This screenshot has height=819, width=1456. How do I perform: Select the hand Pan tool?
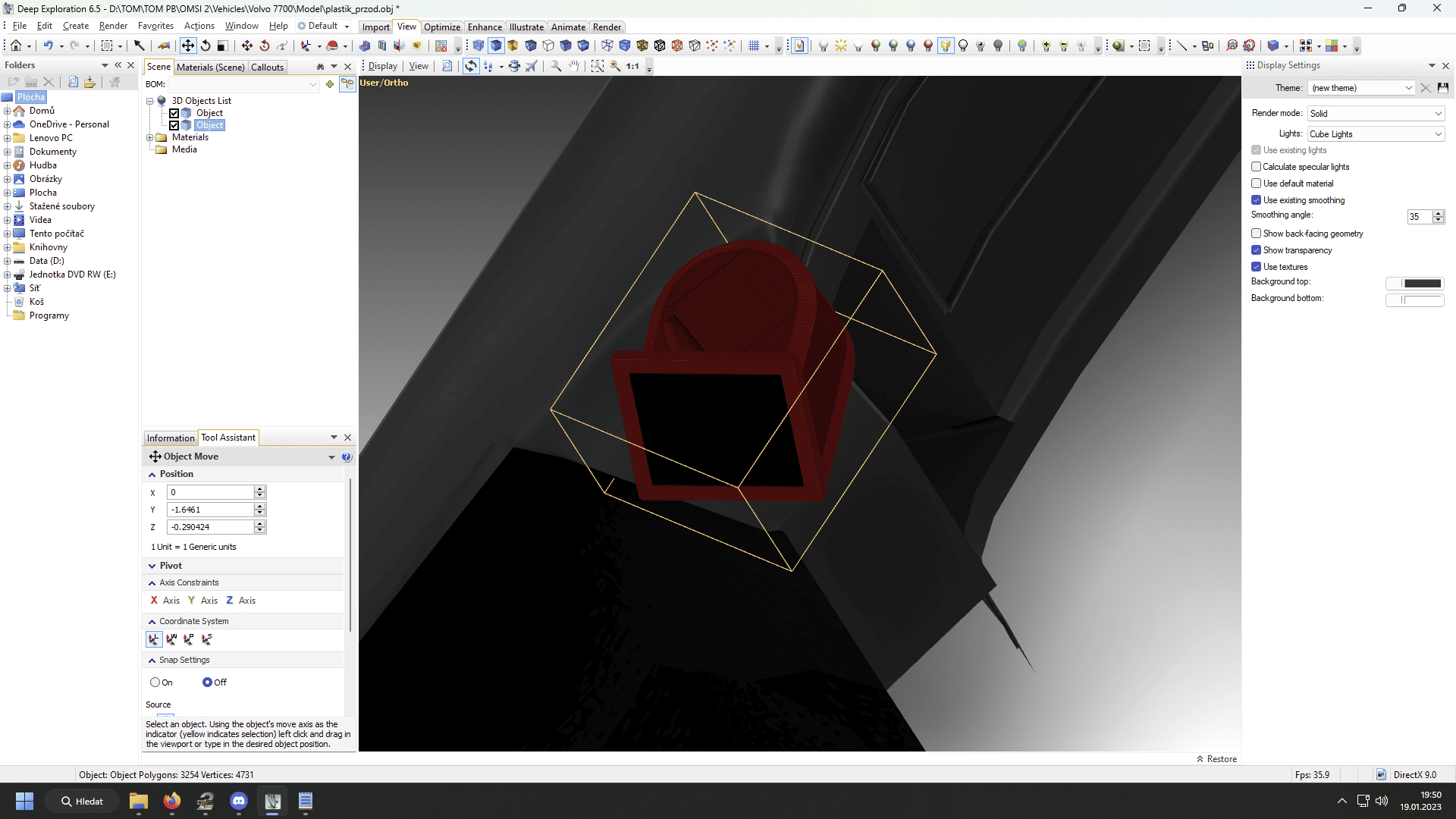[x=574, y=67]
